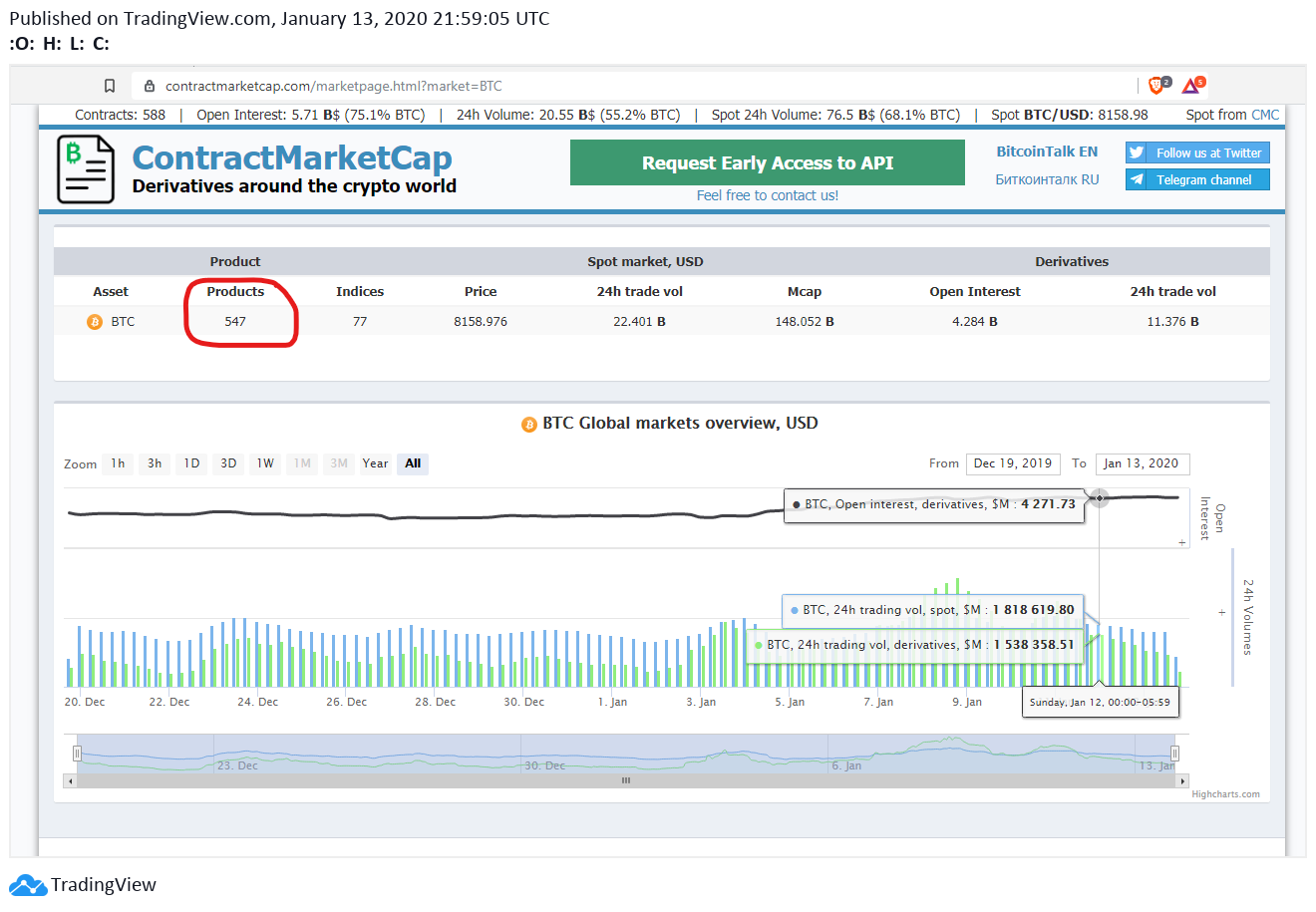Click the Asset column header
The image size is (1316, 912).
coord(111,292)
